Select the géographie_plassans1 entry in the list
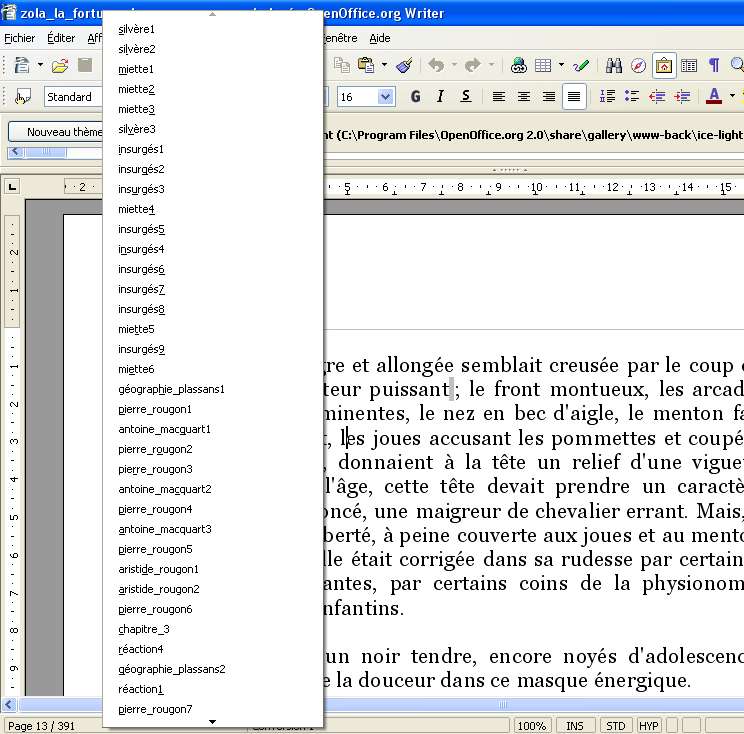The width and height of the screenshot is (744, 734). point(171,389)
